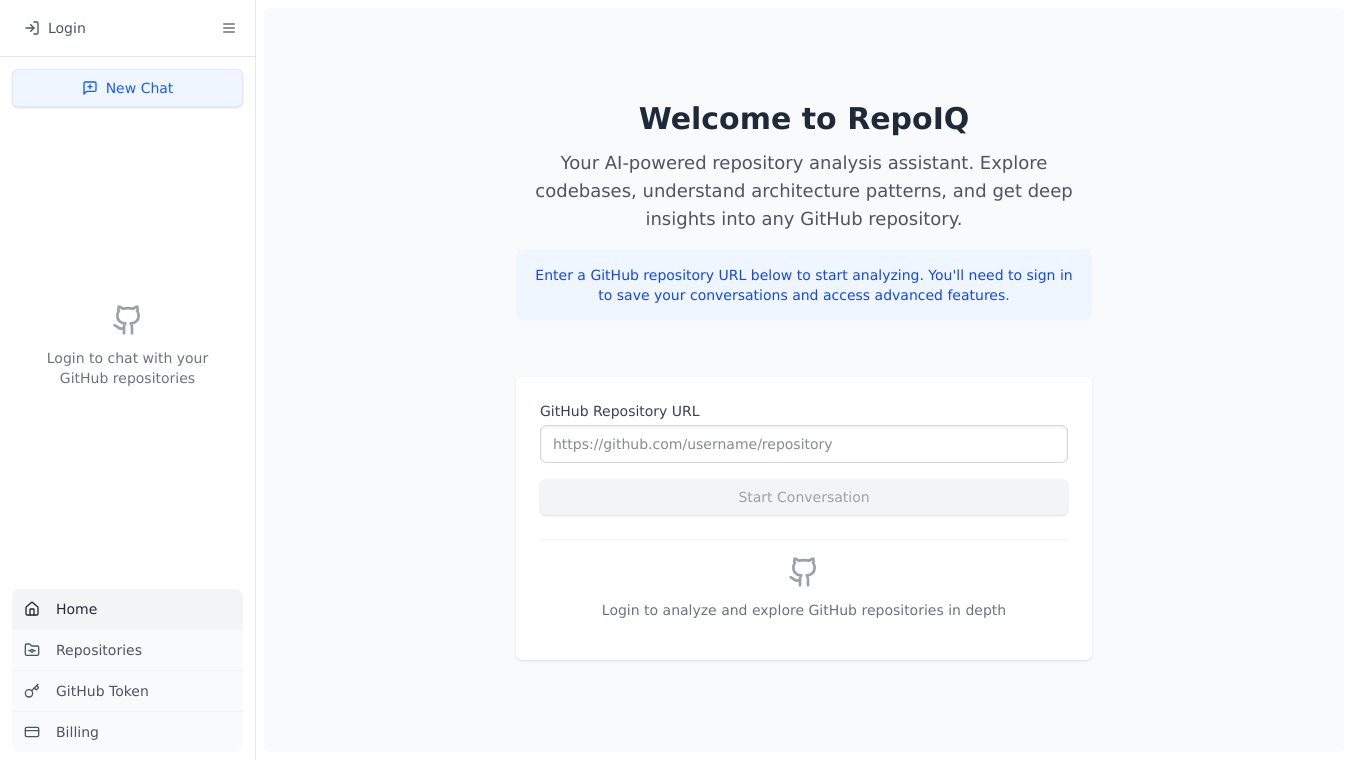The width and height of the screenshot is (1352, 760).
Task: Navigate to GitHub Token settings
Action: pyautogui.click(x=102, y=691)
